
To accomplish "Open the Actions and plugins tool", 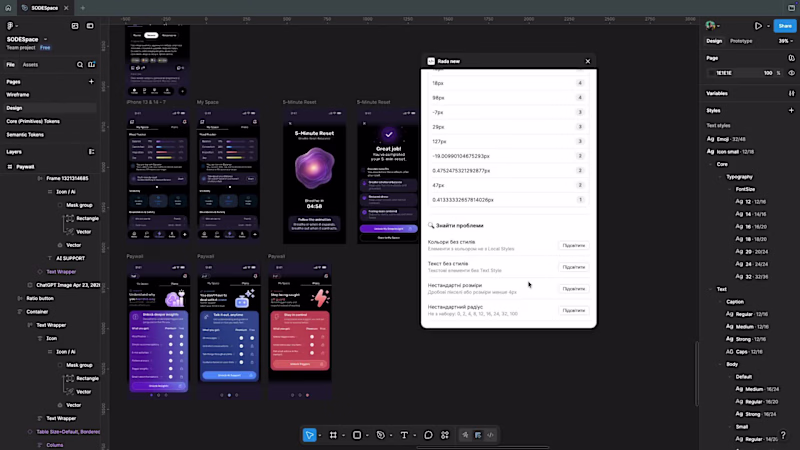I will [x=445, y=435].
